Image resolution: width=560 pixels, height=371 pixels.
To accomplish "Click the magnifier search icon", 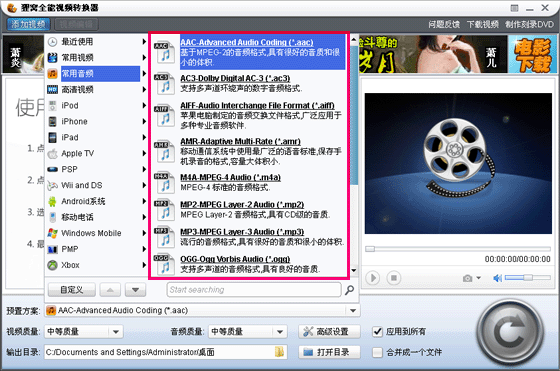I will 350,290.
